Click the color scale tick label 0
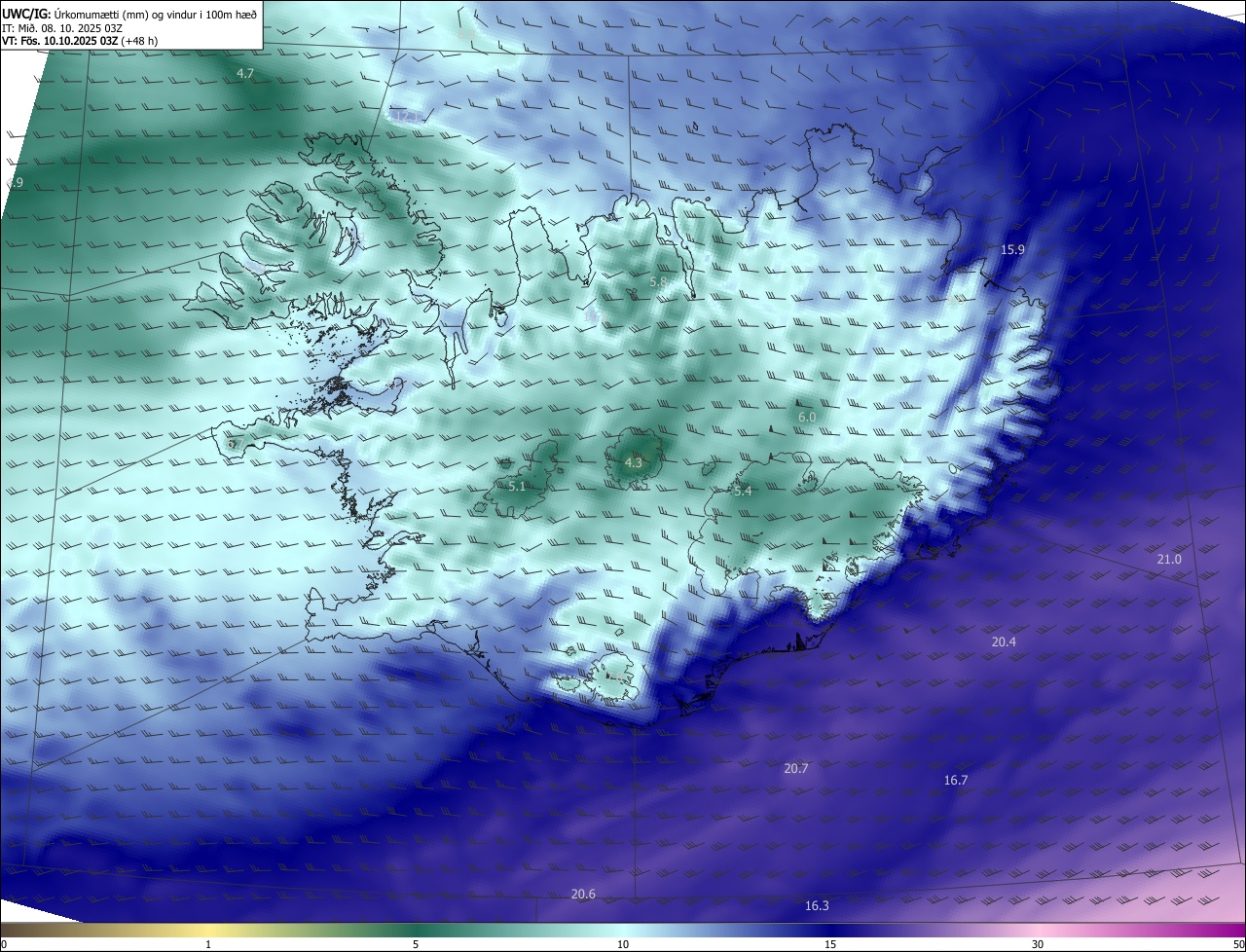Viewport: 1246px width, 952px height. pyautogui.click(x=4, y=944)
